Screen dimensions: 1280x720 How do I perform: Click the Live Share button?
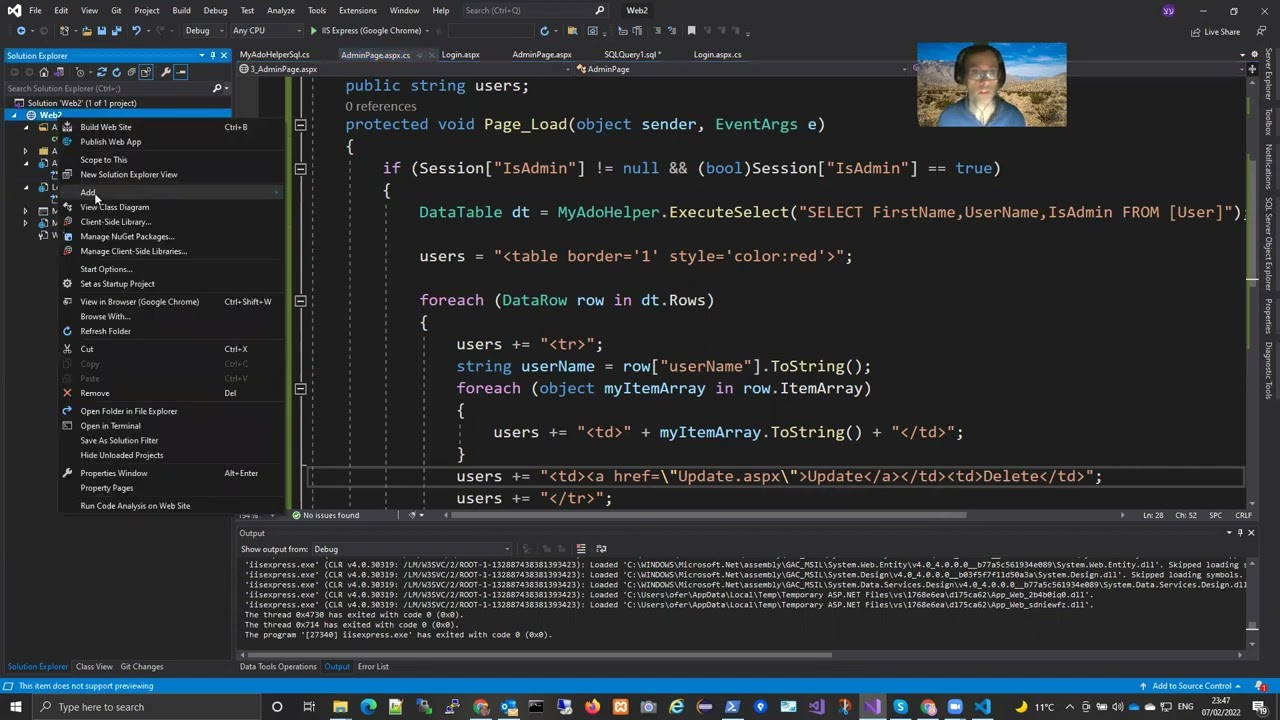click(x=1215, y=31)
